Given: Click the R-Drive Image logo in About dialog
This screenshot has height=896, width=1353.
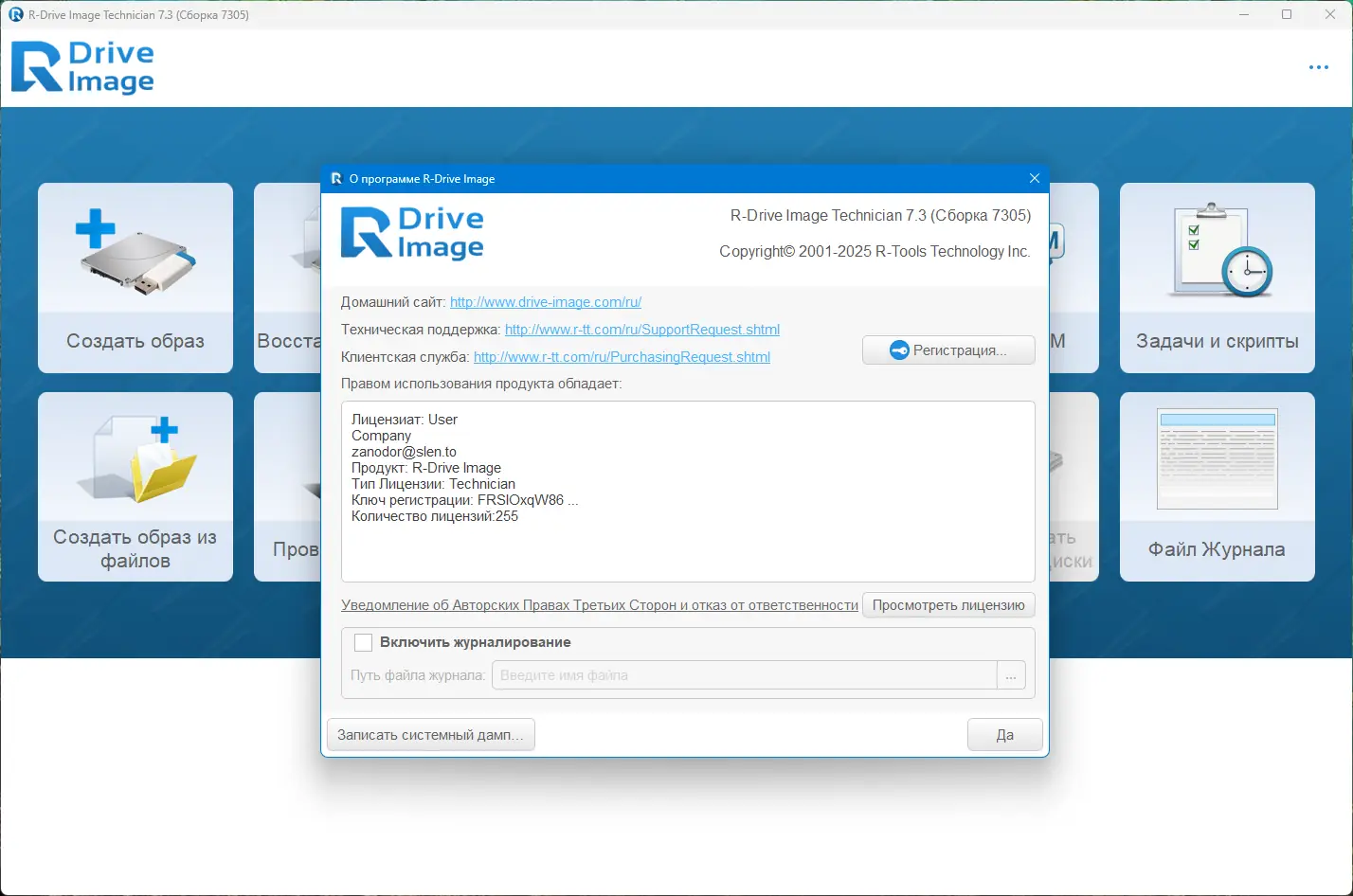Looking at the screenshot, I should 412,233.
